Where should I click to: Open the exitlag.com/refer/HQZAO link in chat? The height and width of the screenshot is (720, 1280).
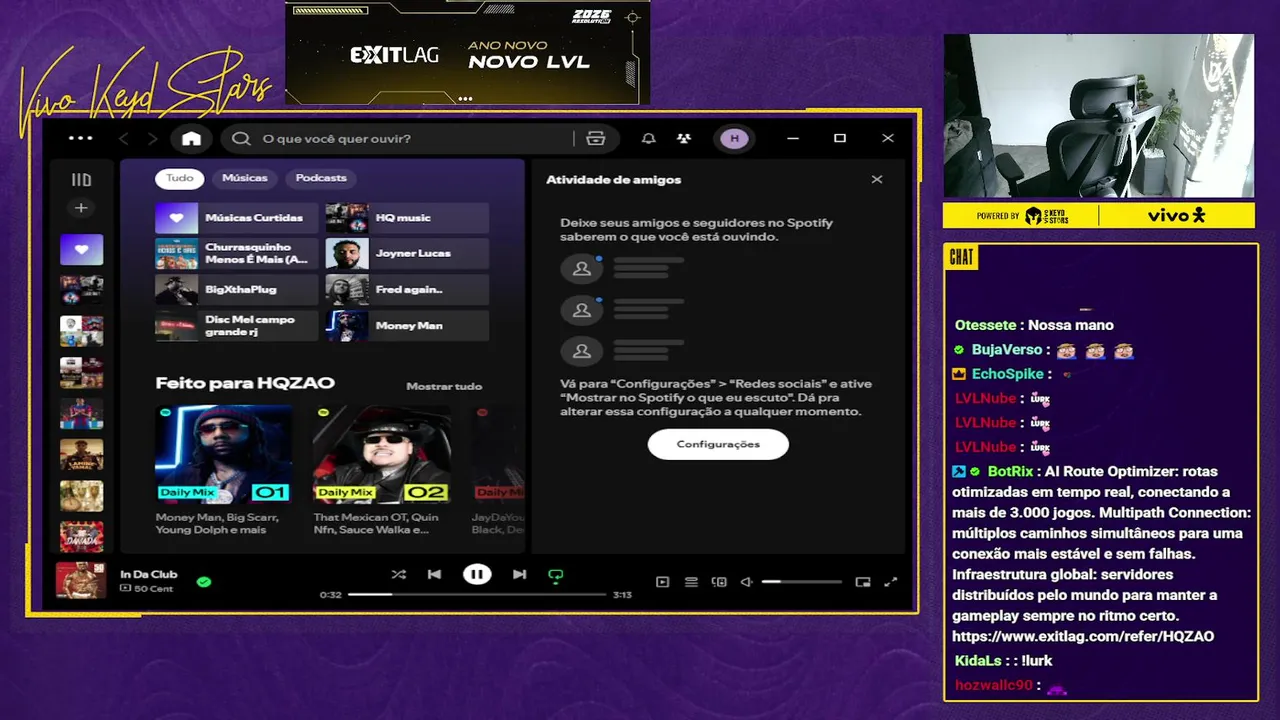point(1083,636)
